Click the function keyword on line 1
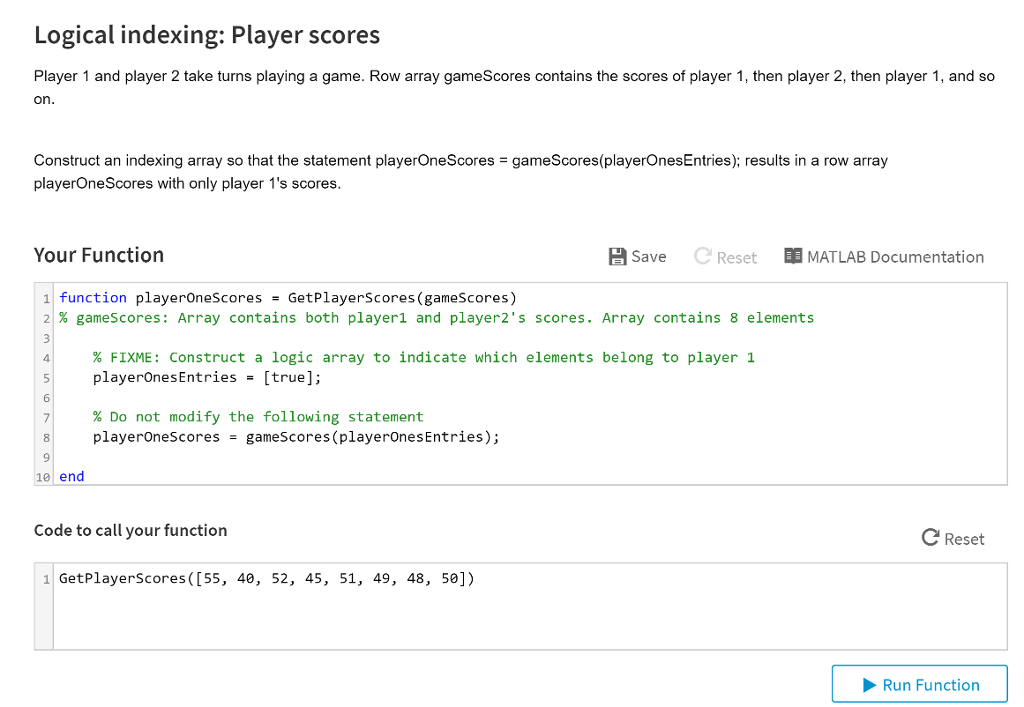Screen dimensions: 1024x707 pos(93,297)
